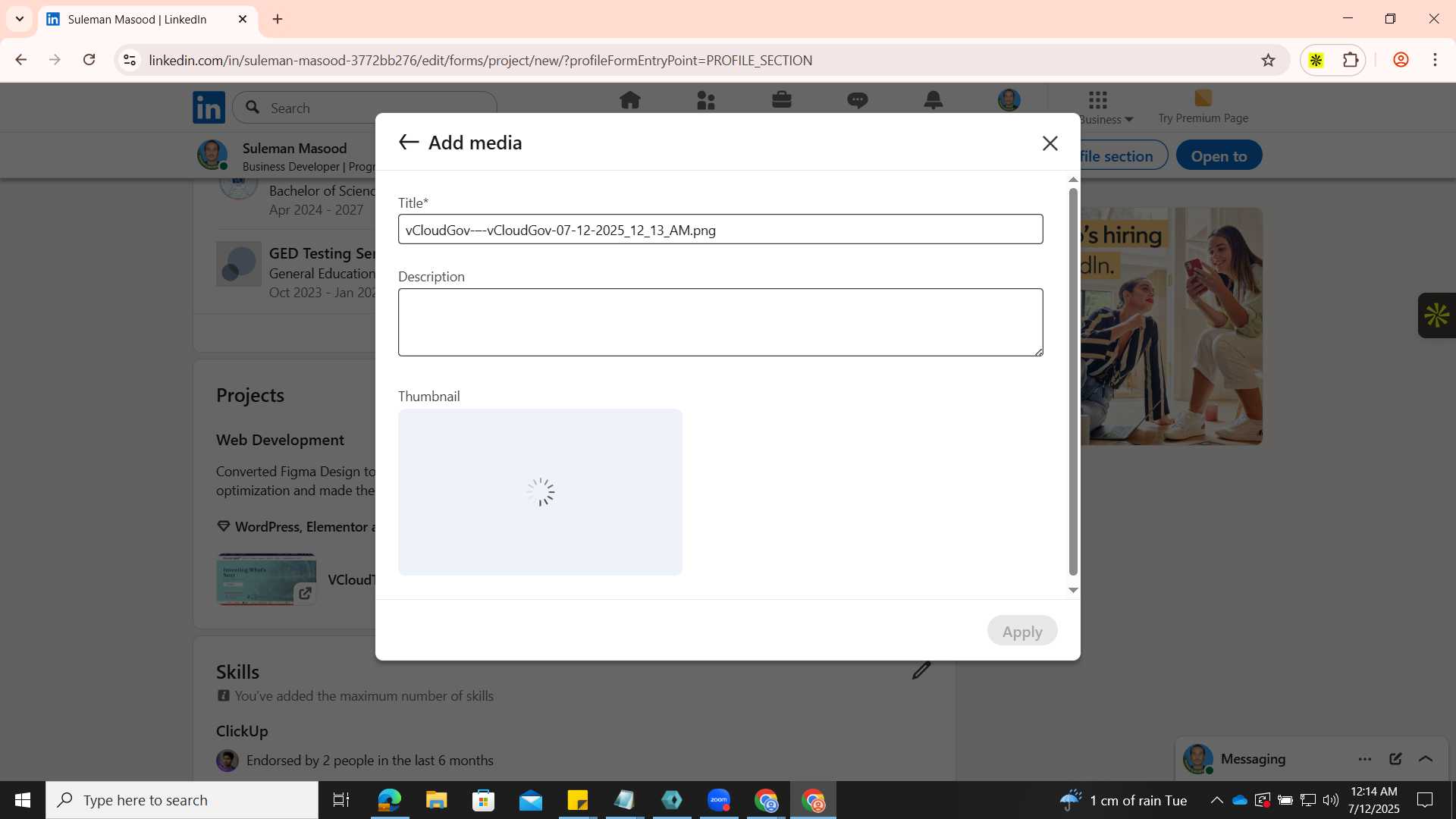
Task: View site information icon in address bar
Action: pos(130,60)
